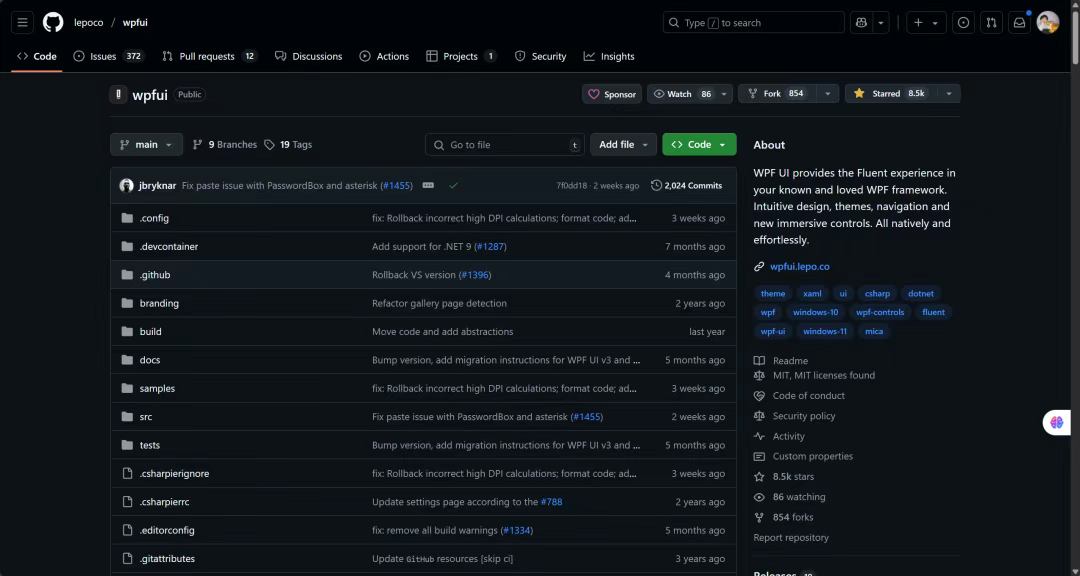Switch to the Insights tab
This screenshot has width=1080, height=576.
point(609,56)
